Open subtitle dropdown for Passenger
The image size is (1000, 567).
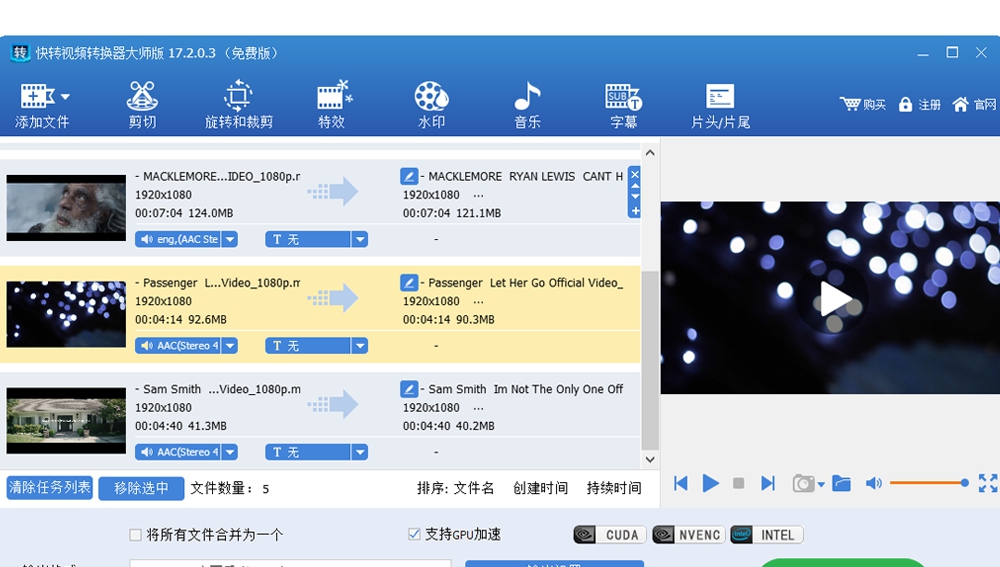coord(360,346)
